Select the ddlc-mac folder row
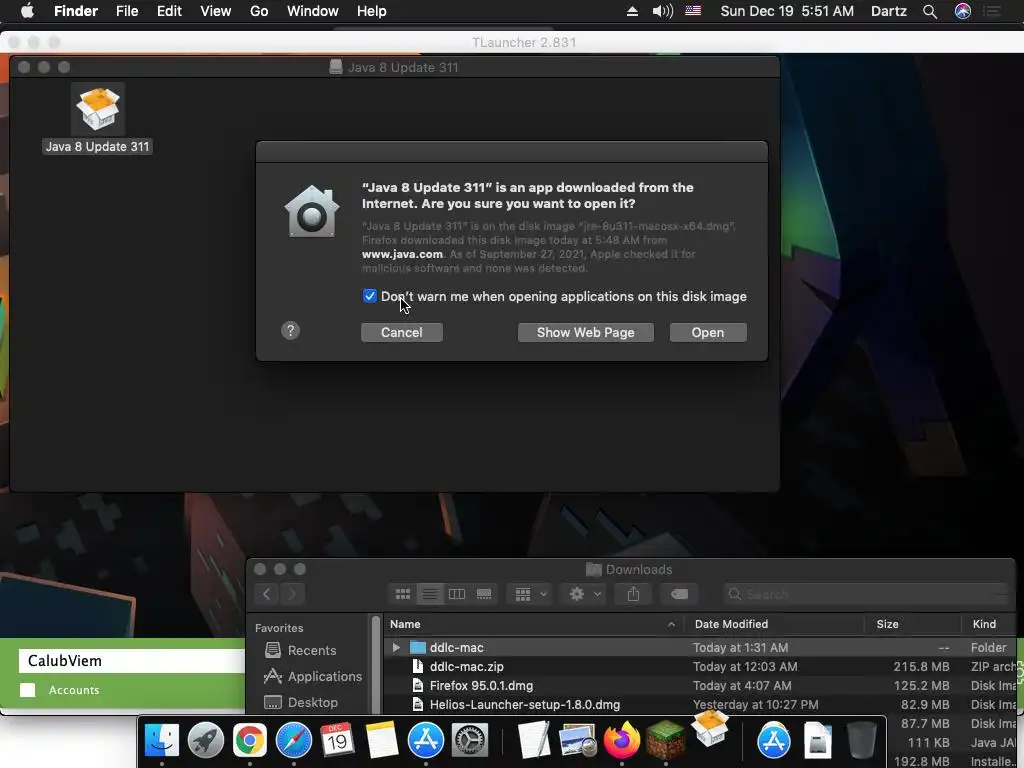The image size is (1024, 768). (x=700, y=647)
